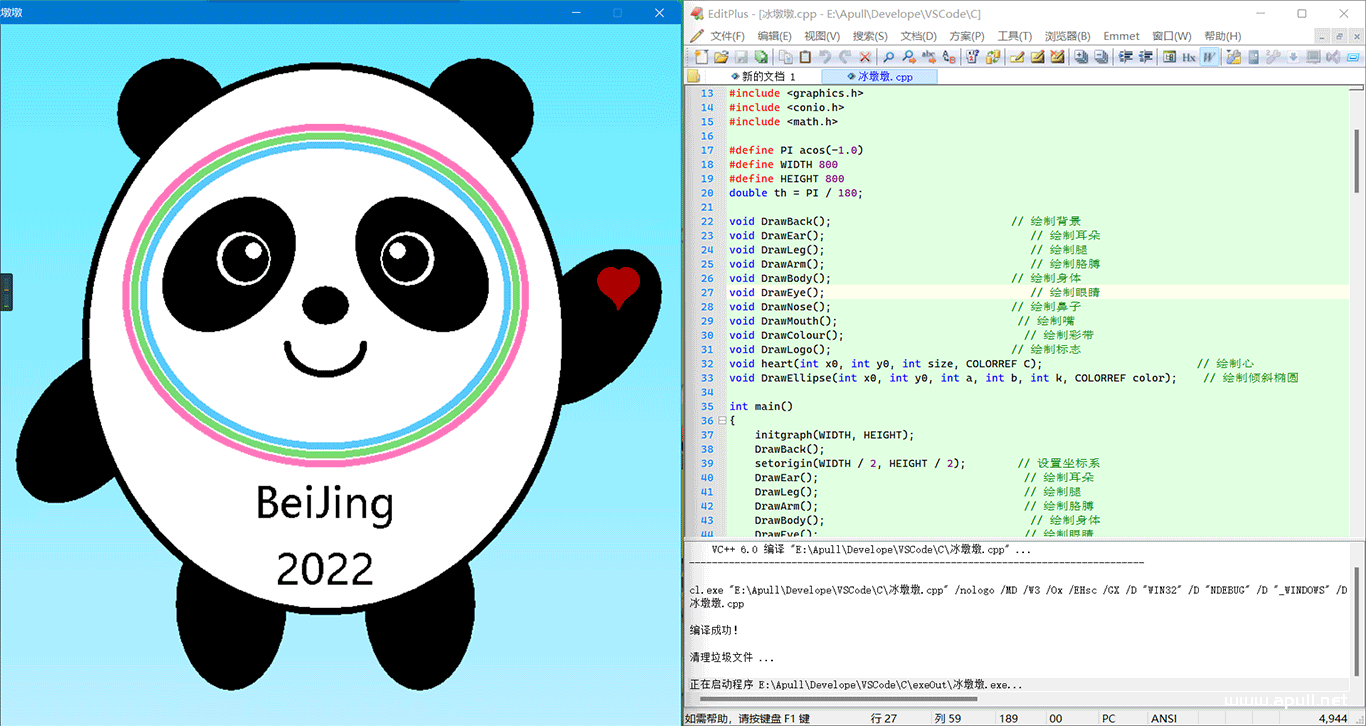Open the 文档(D) menu
Image resolution: width=1366 pixels, height=726 pixels.
click(x=918, y=36)
